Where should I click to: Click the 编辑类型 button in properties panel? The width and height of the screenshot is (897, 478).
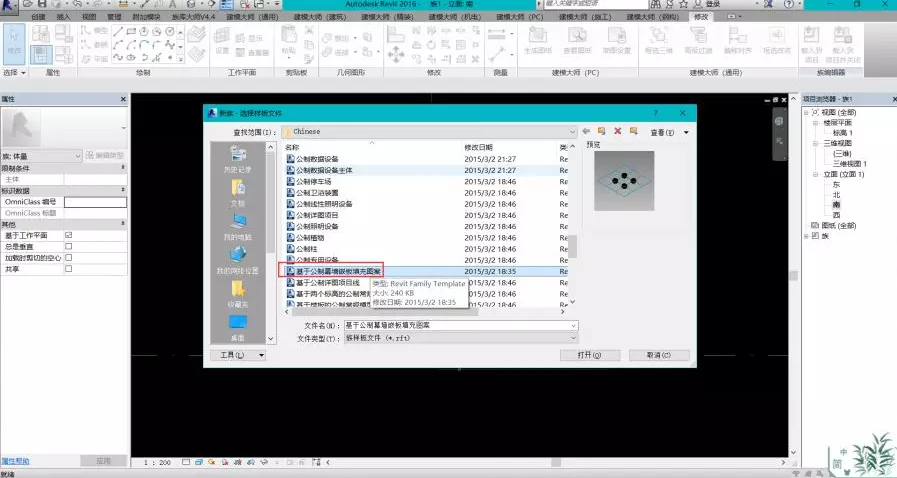(x=105, y=156)
